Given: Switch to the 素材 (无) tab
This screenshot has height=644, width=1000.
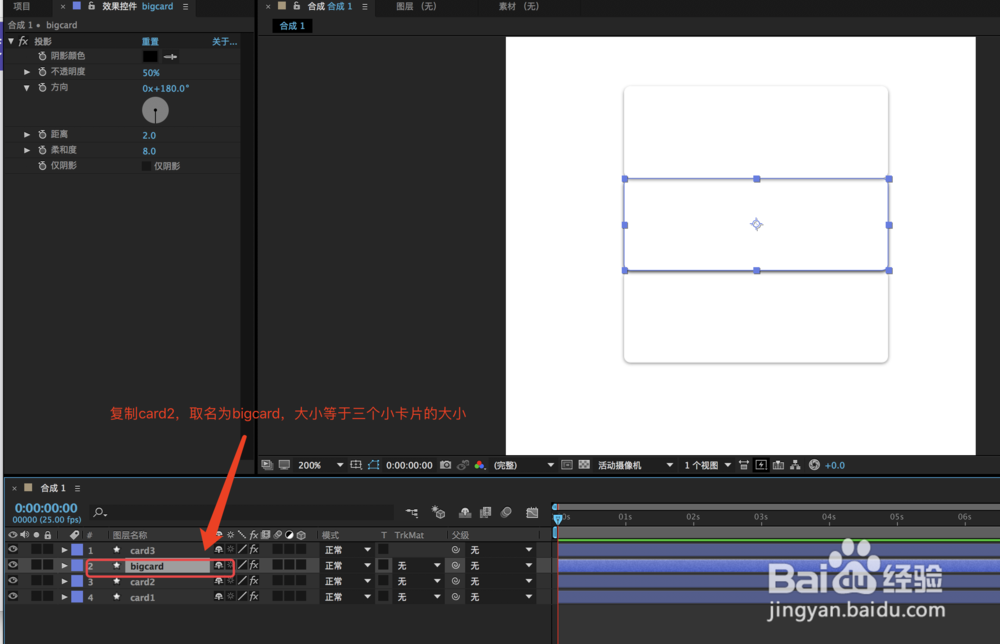Looking at the screenshot, I should coord(518,6).
